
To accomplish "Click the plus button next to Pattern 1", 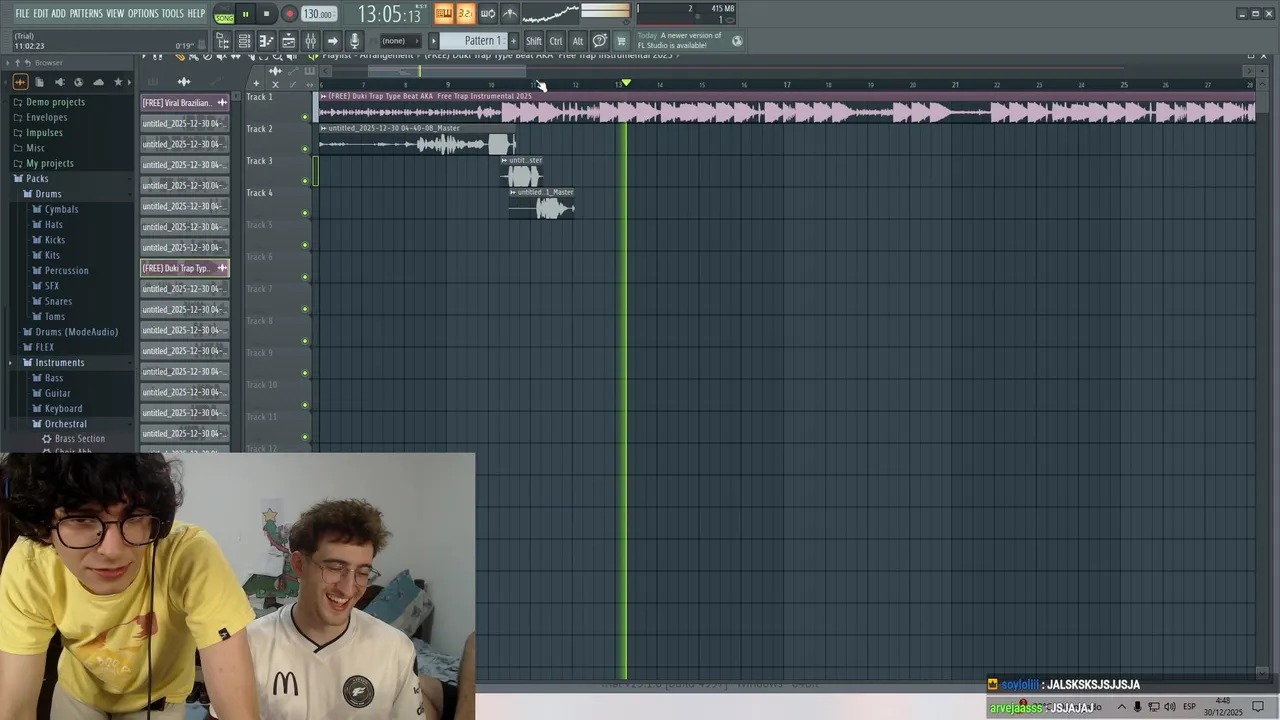I will point(514,41).
